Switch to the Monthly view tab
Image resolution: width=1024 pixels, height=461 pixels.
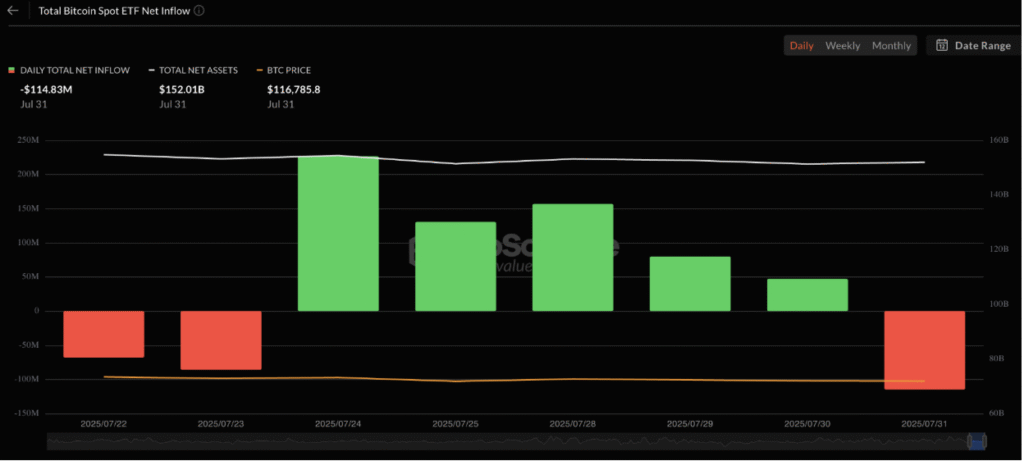(891, 46)
